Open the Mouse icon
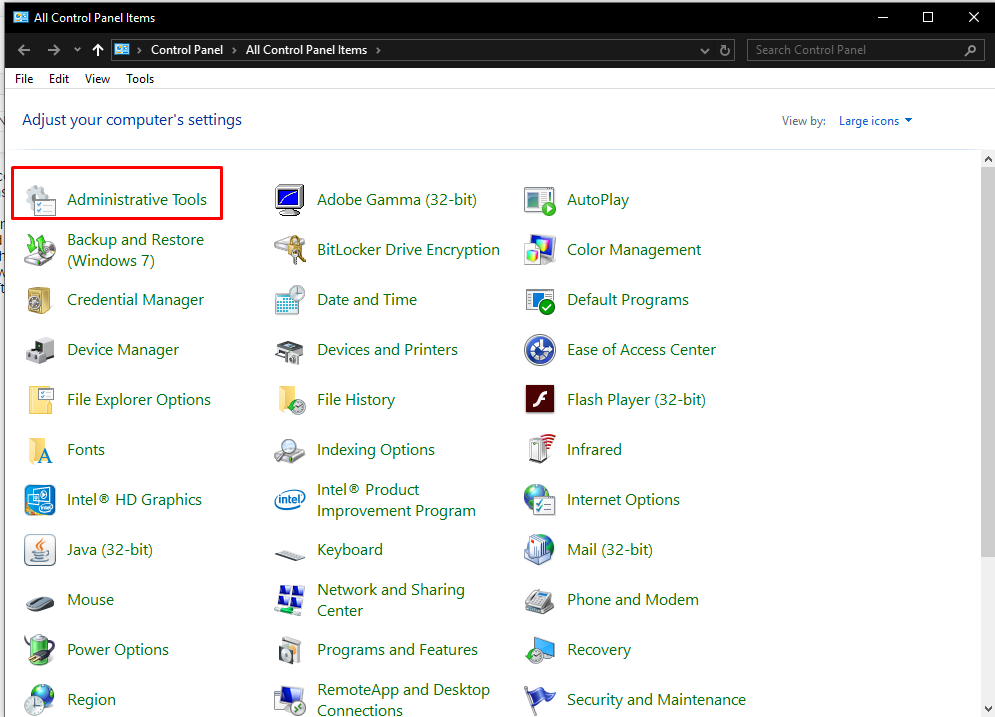The height and width of the screenshot is (717, 995). 40,602
